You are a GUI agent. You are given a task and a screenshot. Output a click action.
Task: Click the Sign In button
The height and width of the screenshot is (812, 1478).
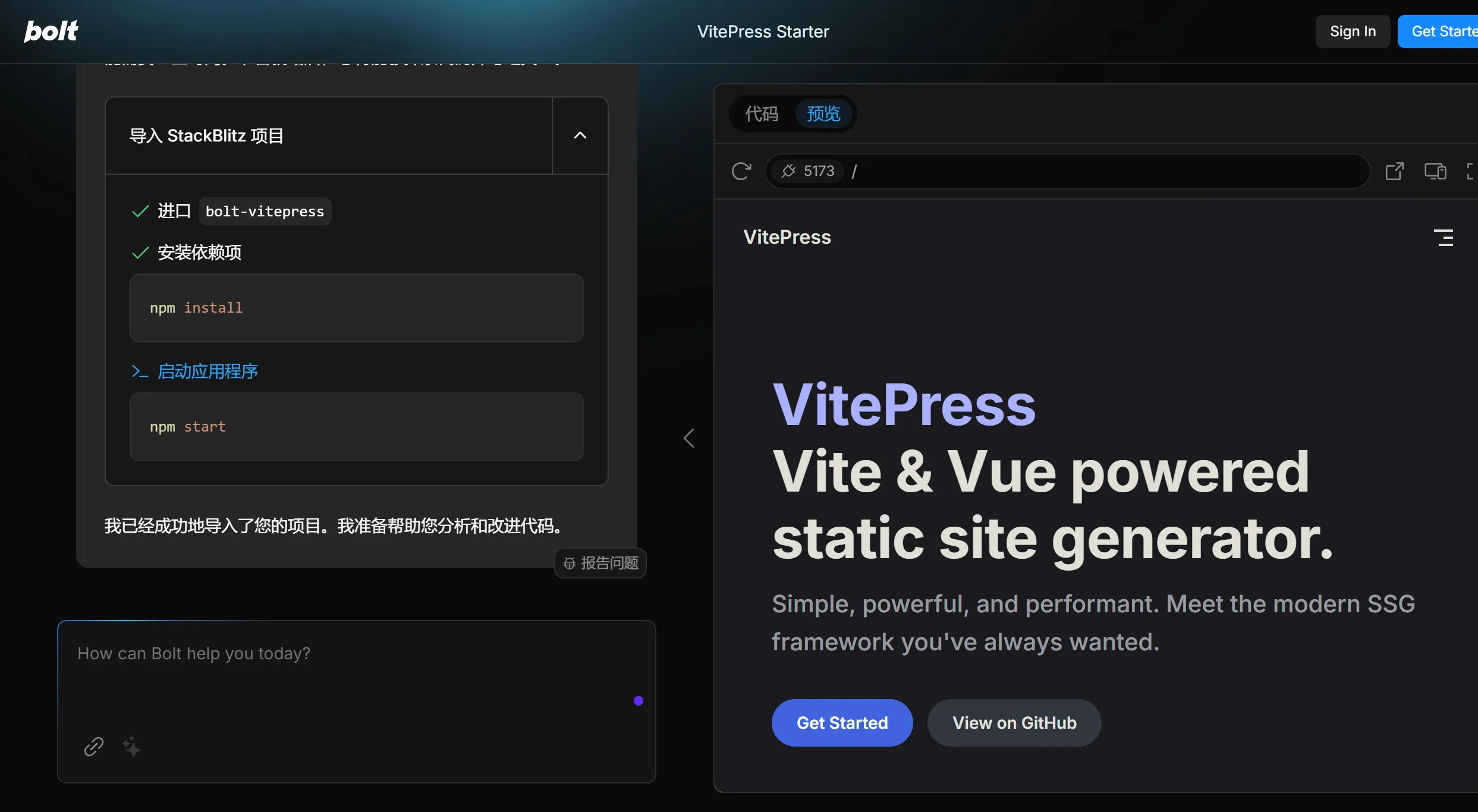click(x=1353, y=32)
